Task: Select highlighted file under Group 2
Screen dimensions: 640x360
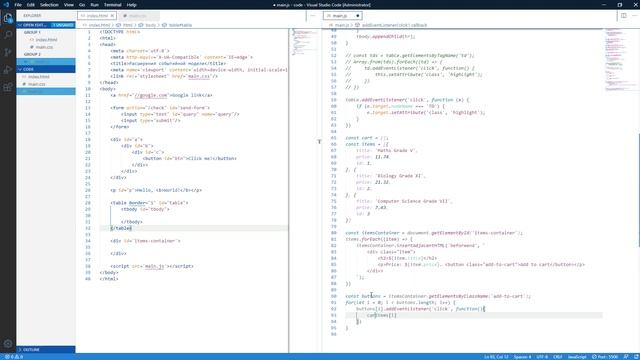Action: [x=46, y=62]
